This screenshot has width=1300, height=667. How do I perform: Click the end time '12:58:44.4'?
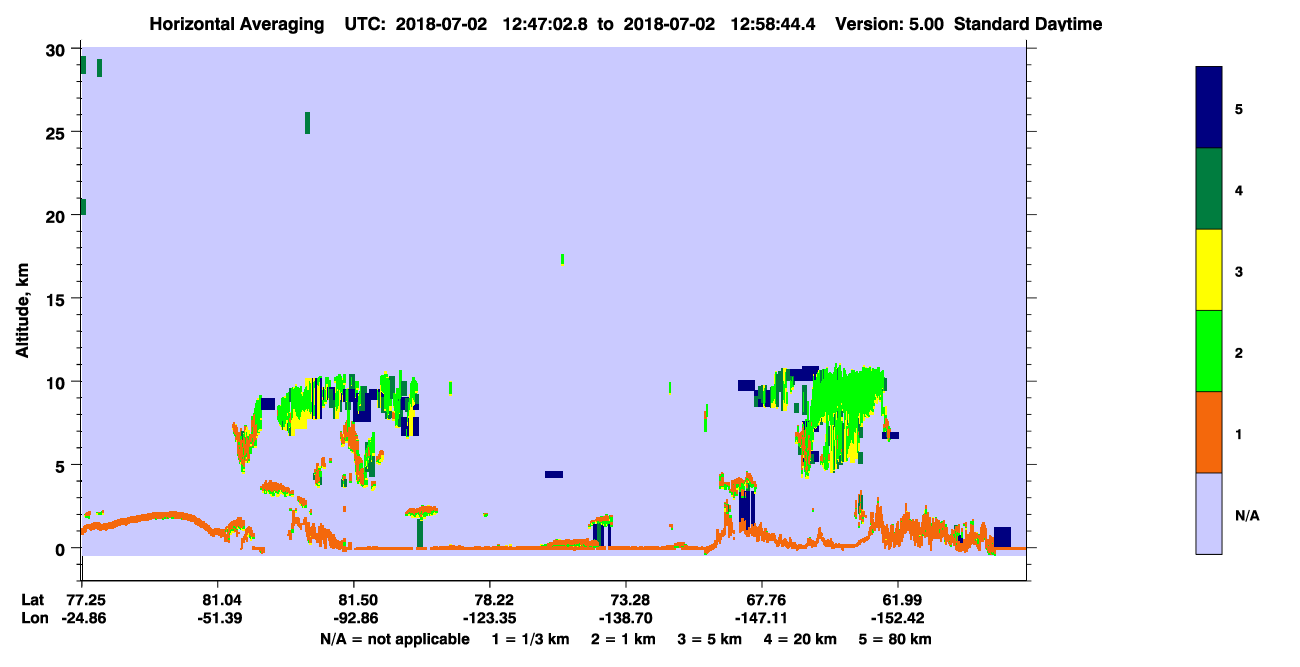coord(772,23)
